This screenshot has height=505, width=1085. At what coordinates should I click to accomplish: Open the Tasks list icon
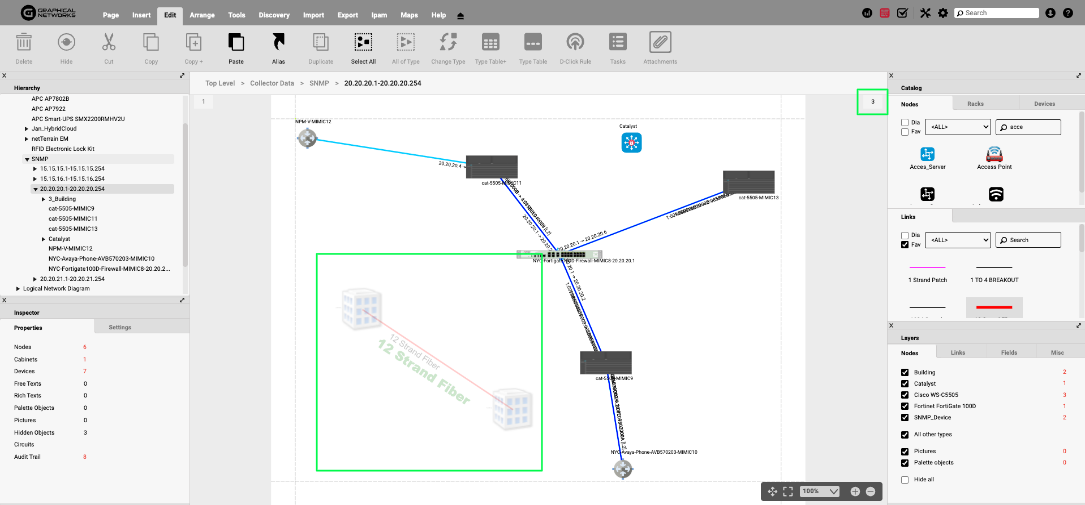click(618, 42)
